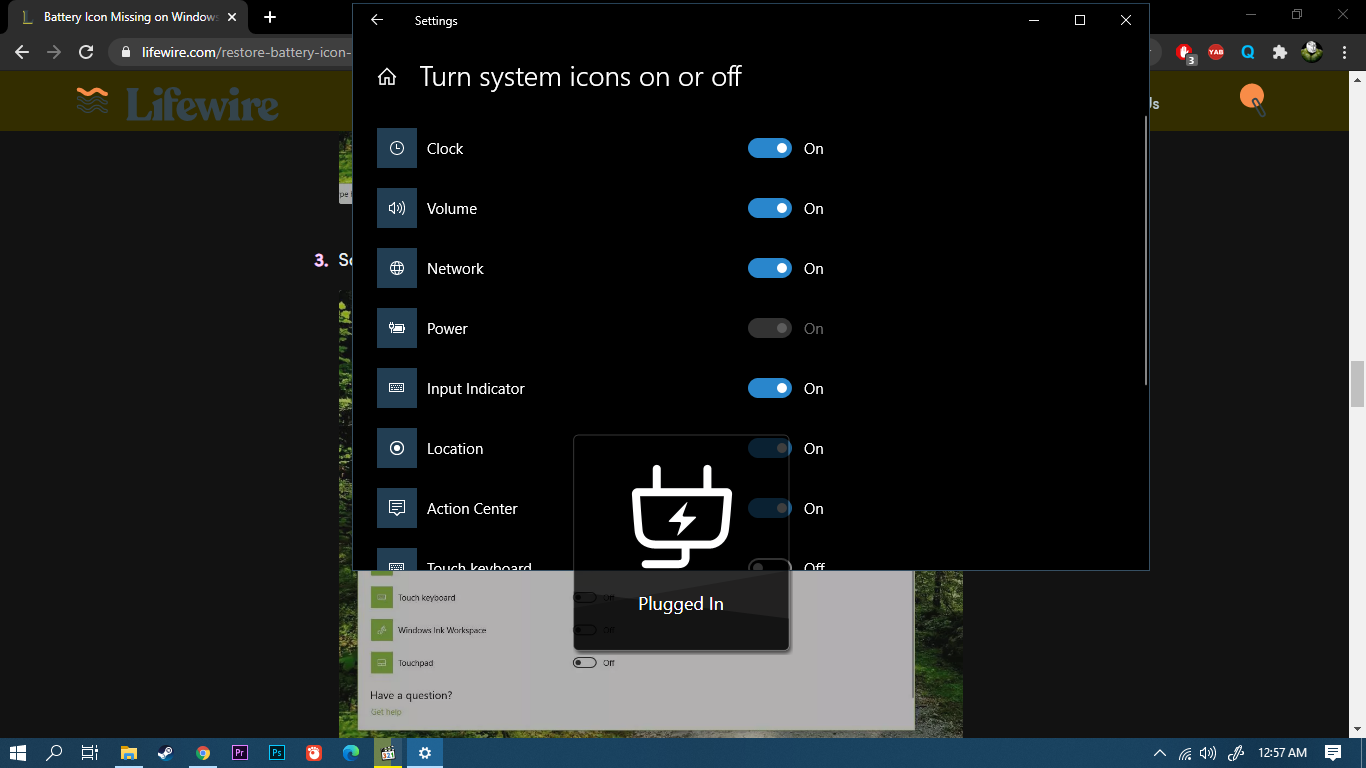The height and width of the screenshot is (768, 1366).
Task: Open the blue Q extension icon
Action: (1248, 52)
